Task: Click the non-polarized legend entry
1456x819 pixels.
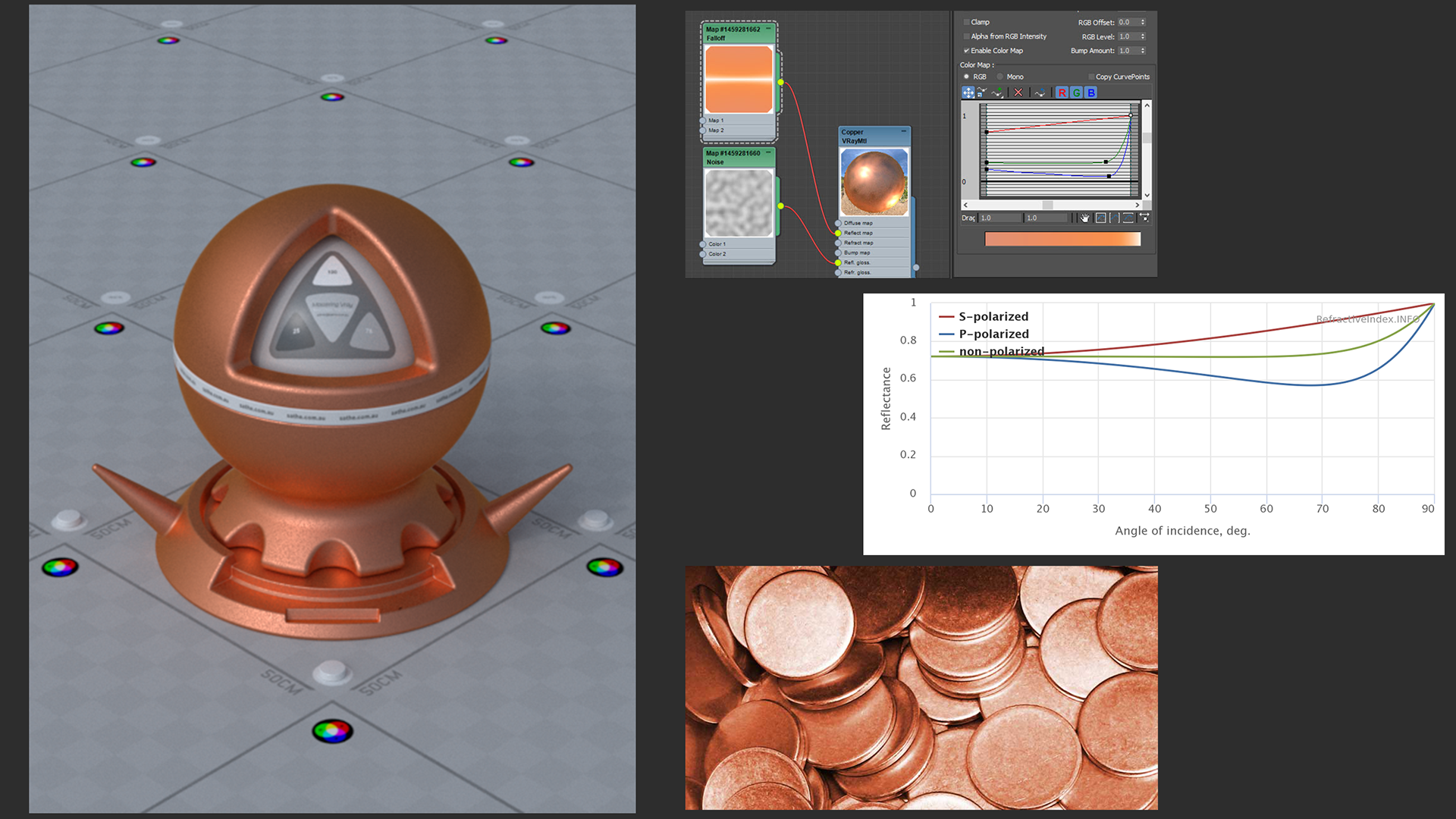Action: [x=991, y=351]
